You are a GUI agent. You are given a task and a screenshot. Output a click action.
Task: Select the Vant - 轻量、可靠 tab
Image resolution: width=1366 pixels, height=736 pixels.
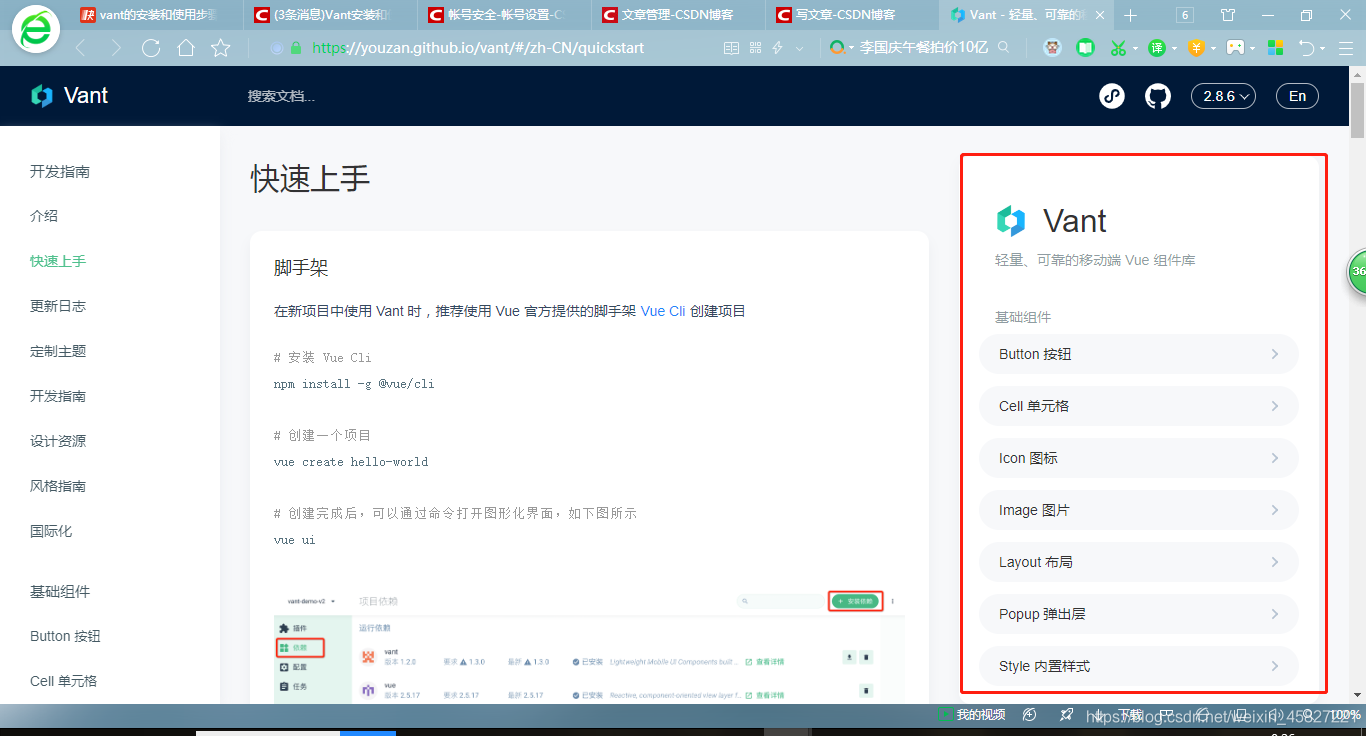point(1027,15)
